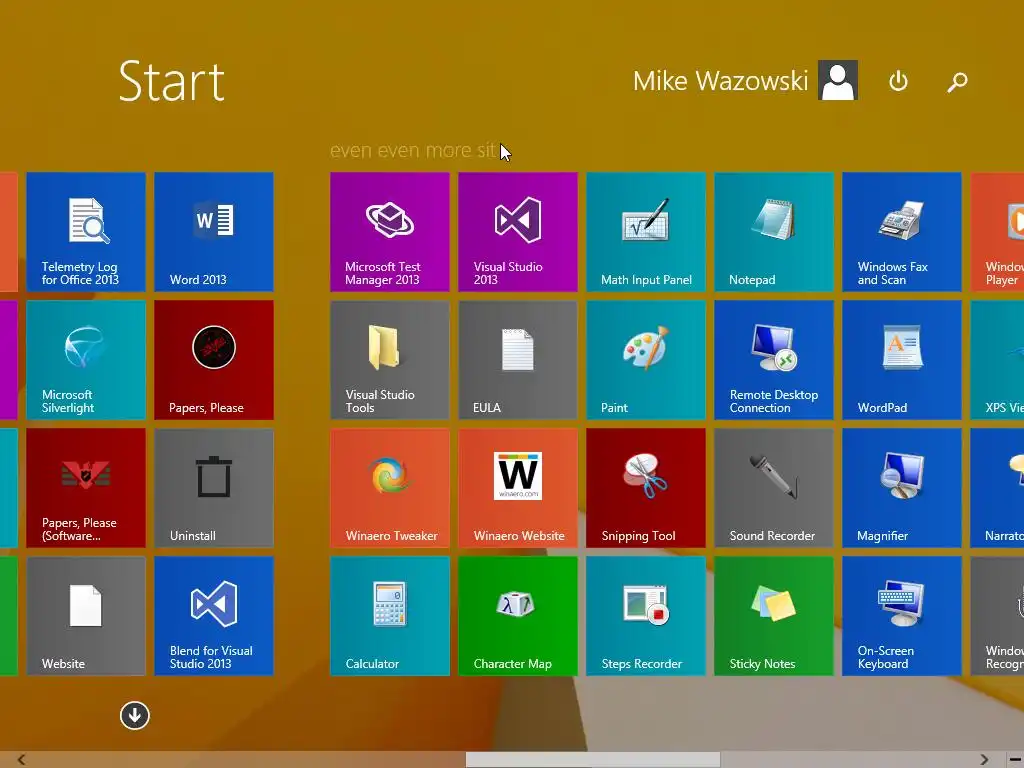The height and width of the screenshot is (768, 1024).
Task: Open Steps Recorder tile
Action: point(646,616)
